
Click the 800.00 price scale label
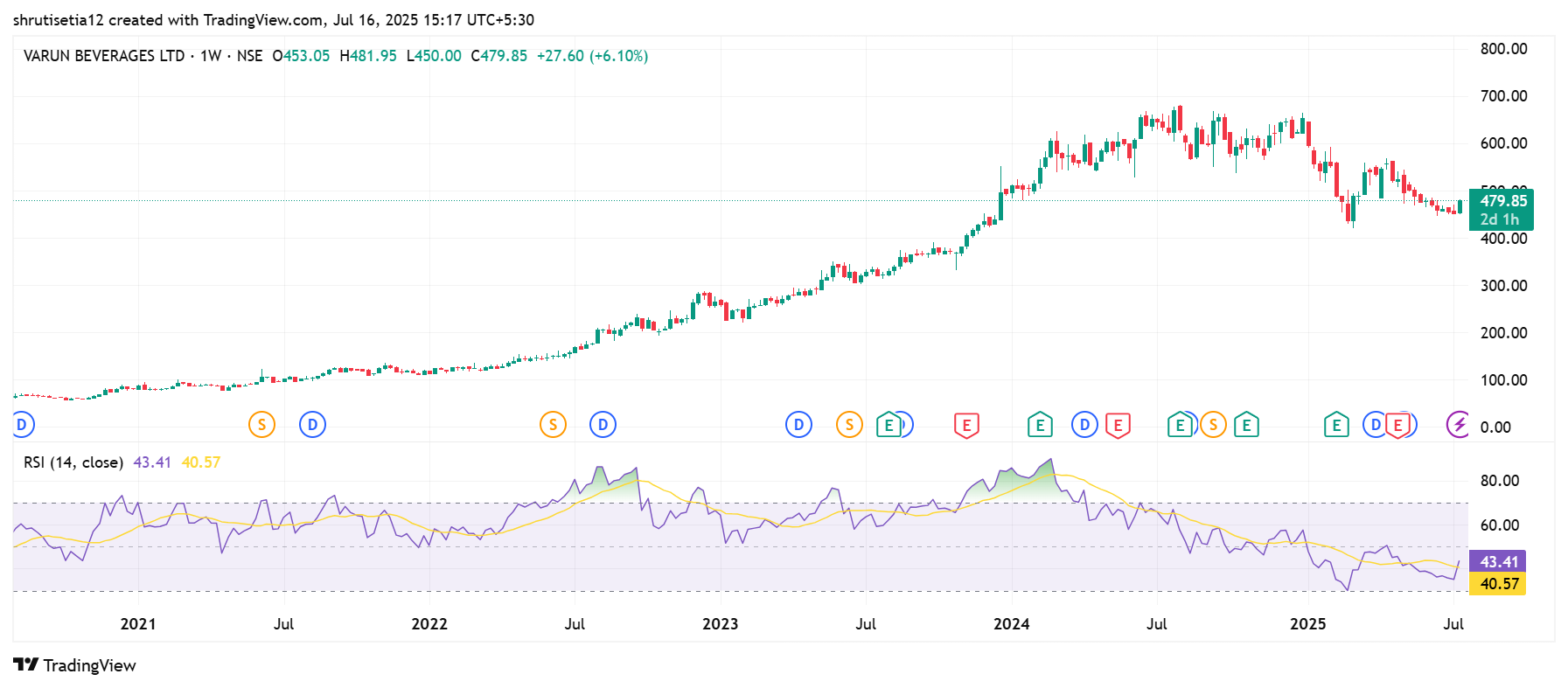[1504, 49]
